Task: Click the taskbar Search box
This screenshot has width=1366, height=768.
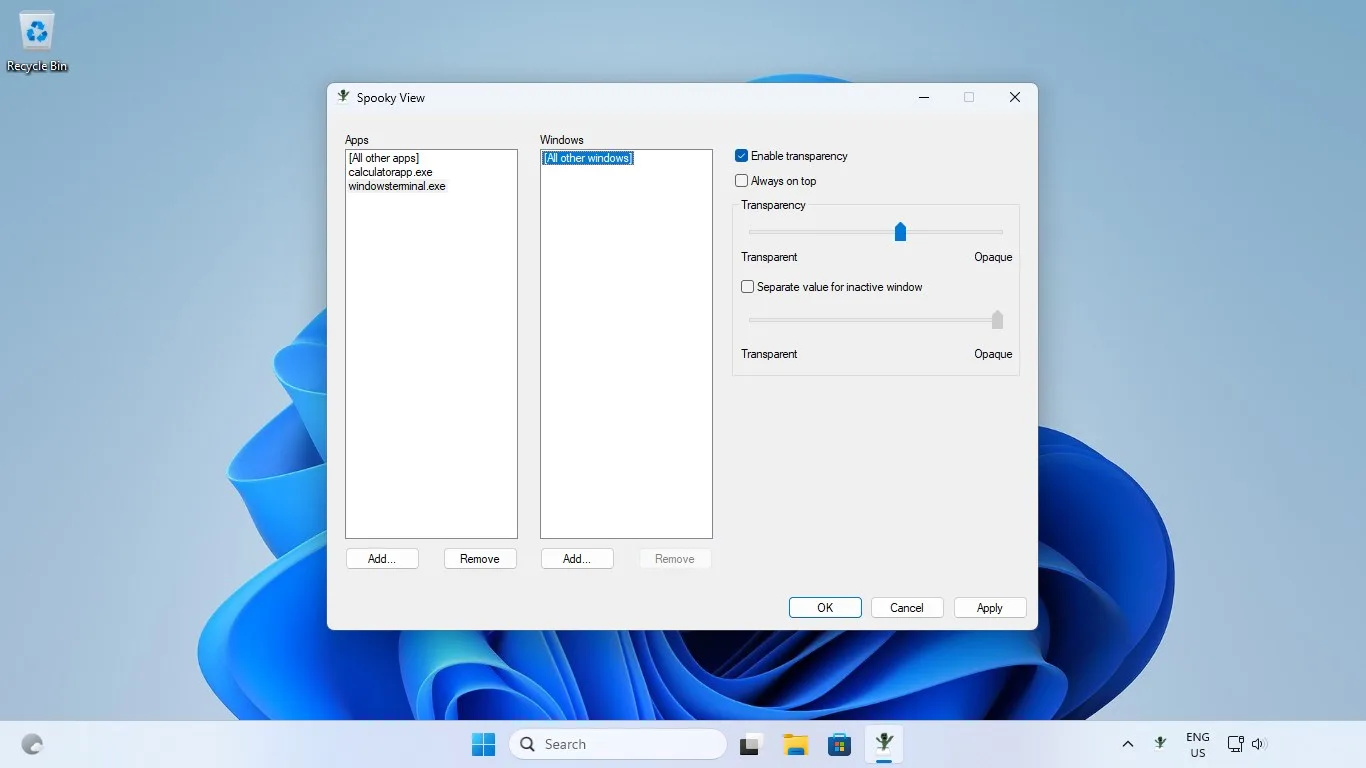Action: point(618,744)
